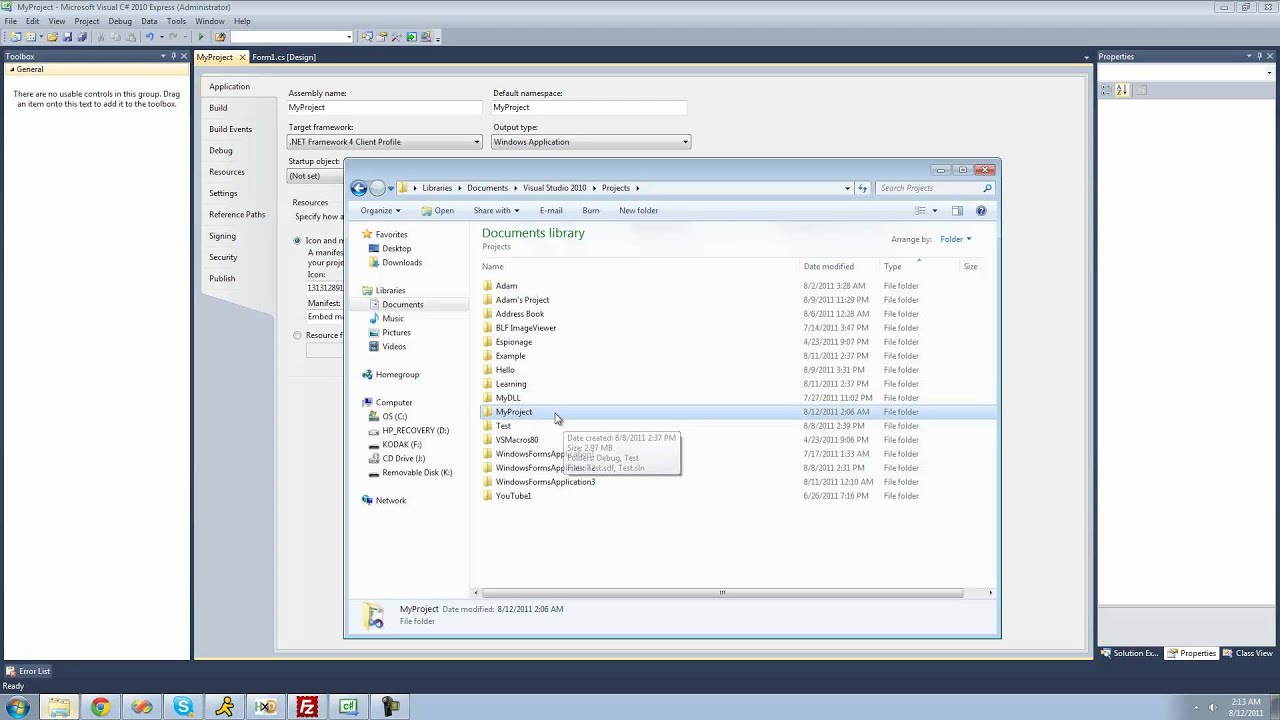Select the Reference Paths settings tab

tap(237, 214)
